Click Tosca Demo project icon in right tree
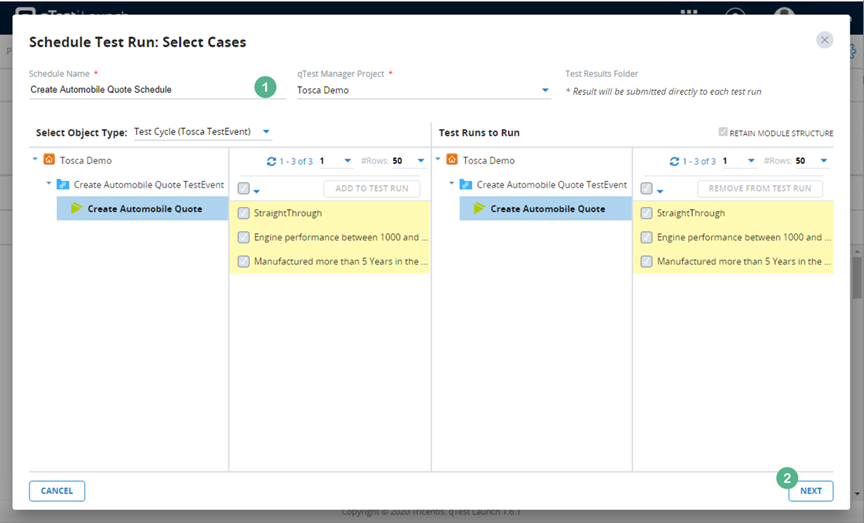Screen dimensions: 864x523 click(x=452, y=160)
